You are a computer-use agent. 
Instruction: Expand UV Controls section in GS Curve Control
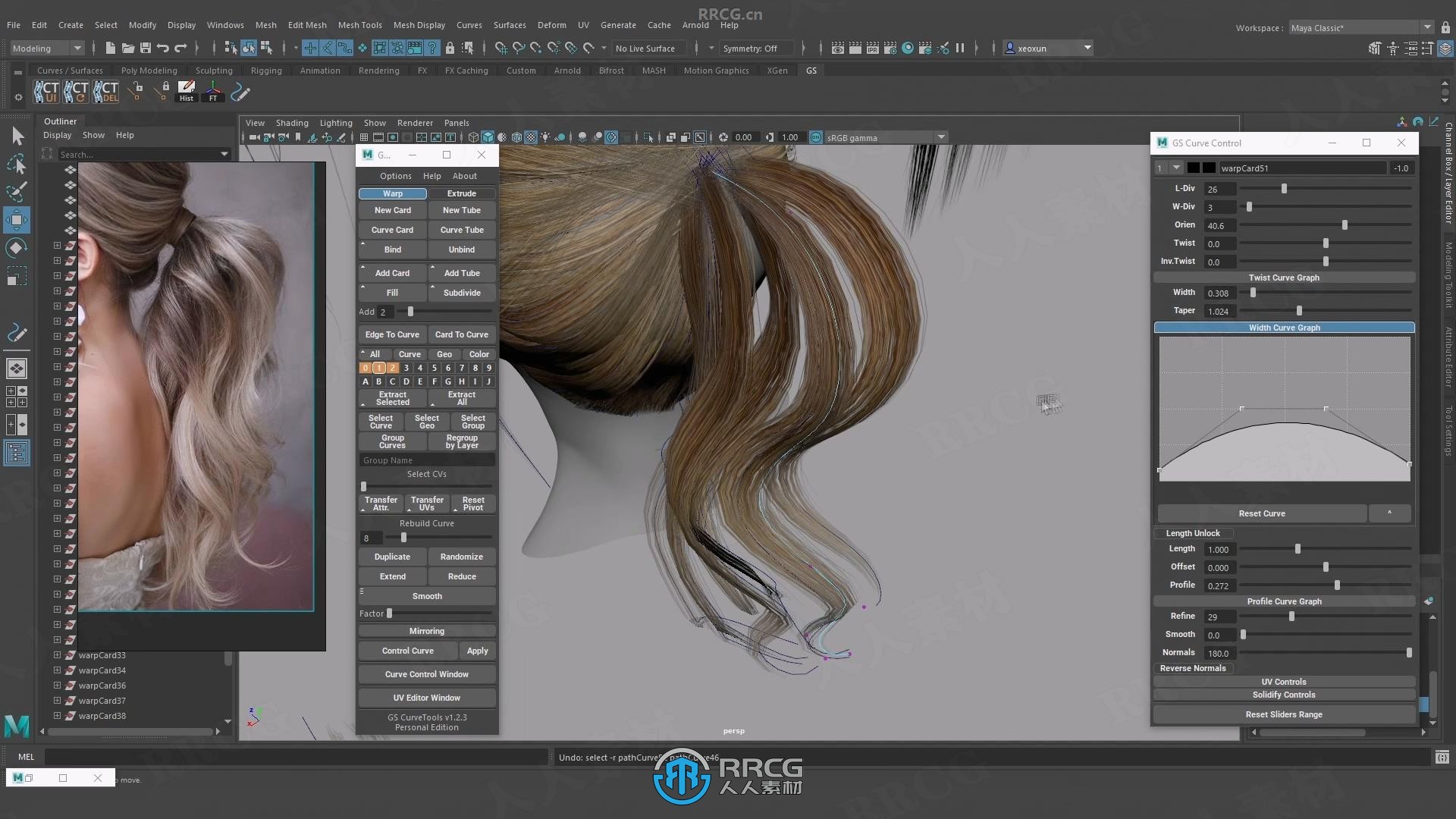(x=1283, y=681)
